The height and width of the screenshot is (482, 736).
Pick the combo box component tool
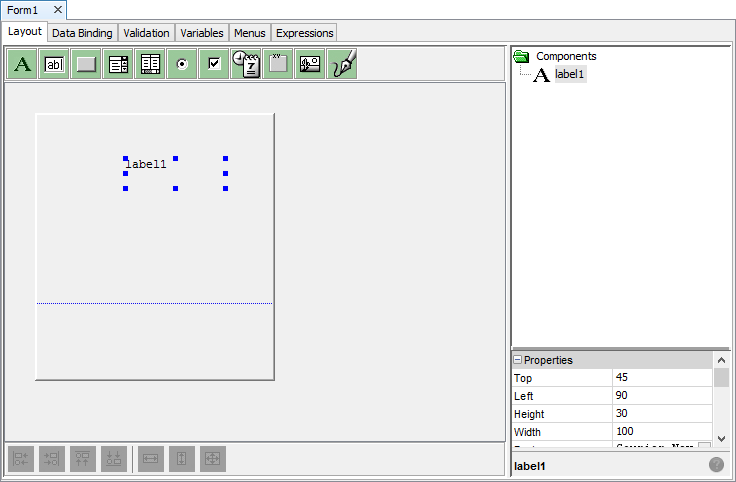pos(119,64)
